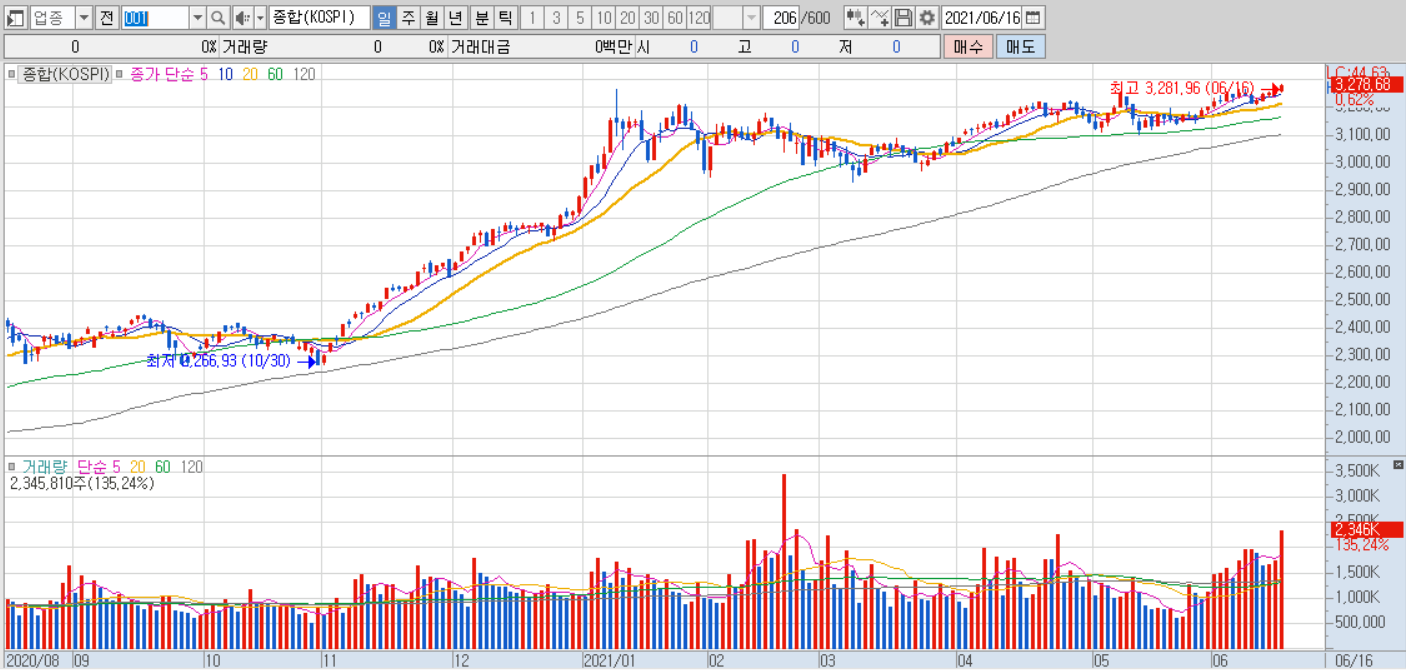Click price MA legend value 120
Image resolution: width=1406 pixels, height=670 pixels.
(304, 73)
